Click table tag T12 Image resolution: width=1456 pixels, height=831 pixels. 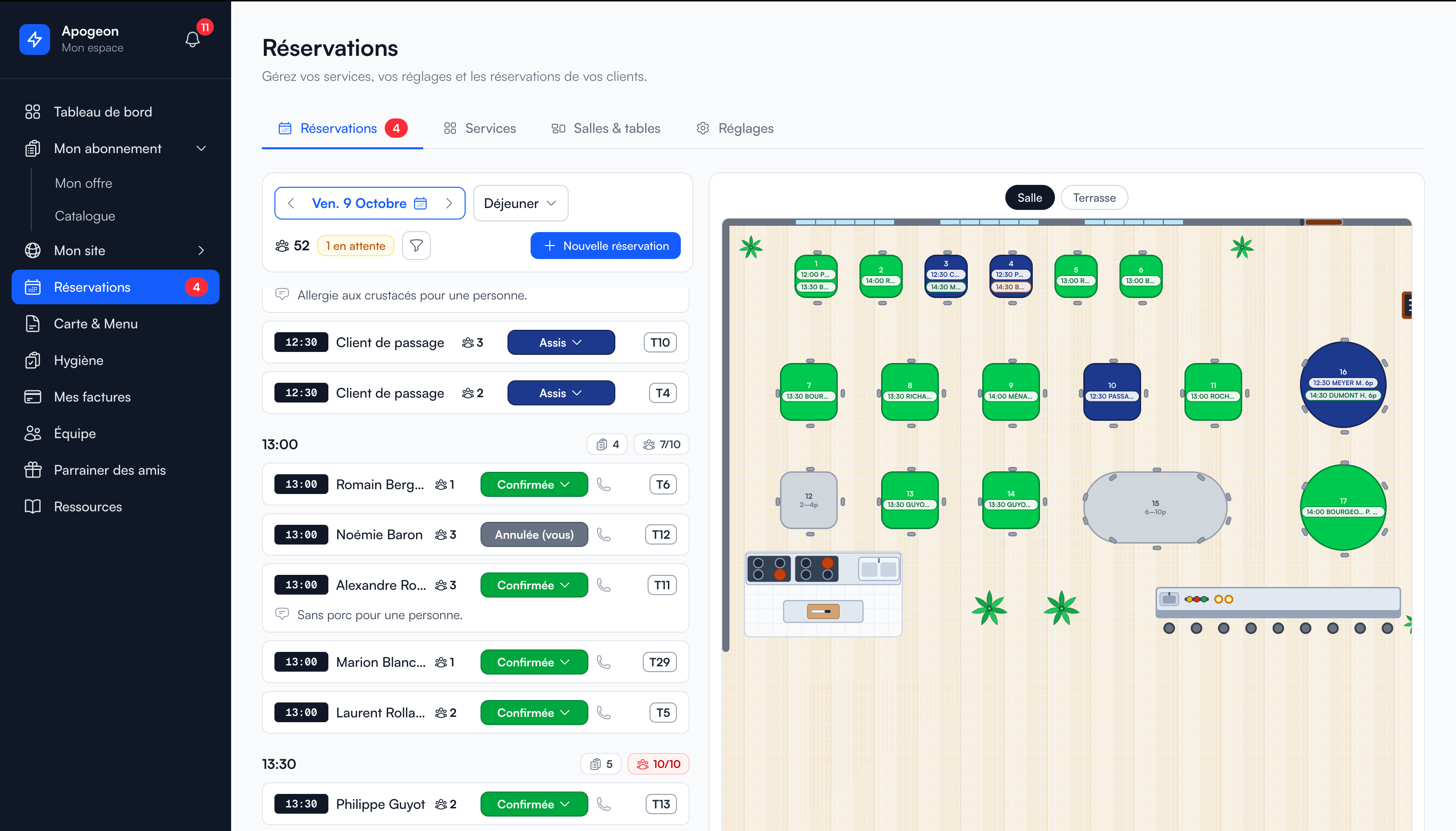pyautogui.click(x=661, y=535)
